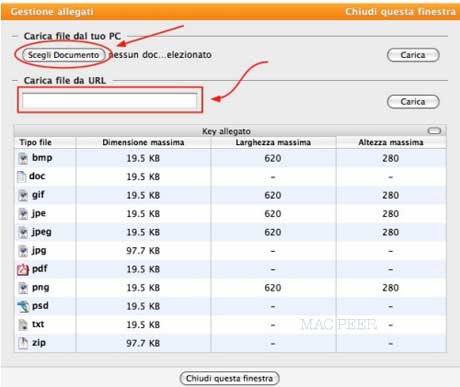Select the 'jpe' file type label
Screen dimensions: 460x387
[x=39, y=213]
